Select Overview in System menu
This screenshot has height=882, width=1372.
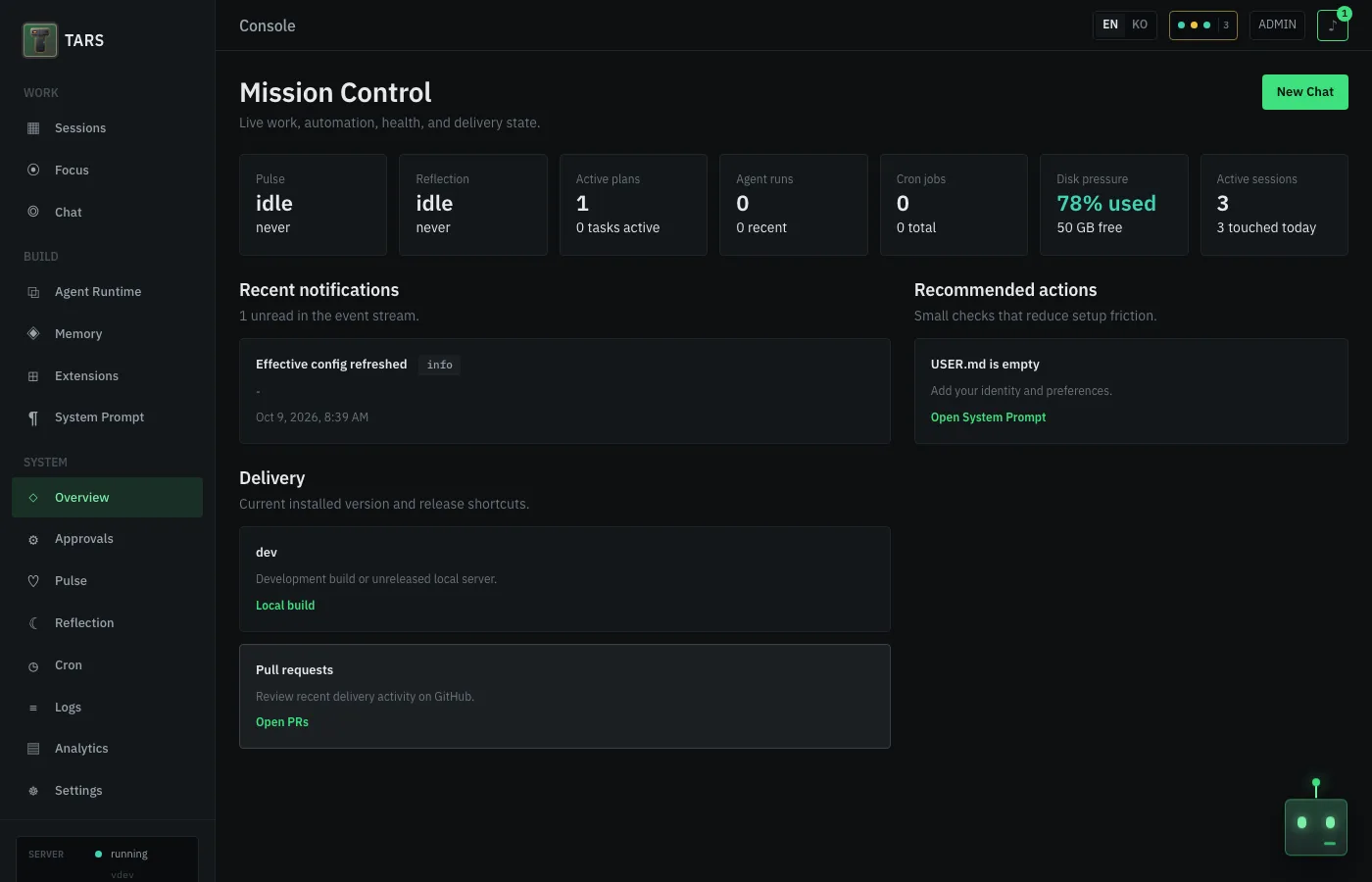(x=107, y=498)
